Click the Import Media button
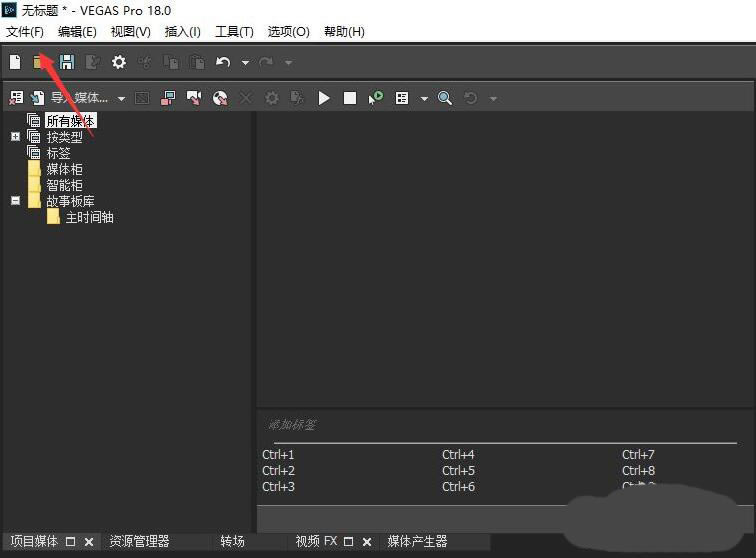Viewport: 756px width, 558px height. tap(72, 98)
